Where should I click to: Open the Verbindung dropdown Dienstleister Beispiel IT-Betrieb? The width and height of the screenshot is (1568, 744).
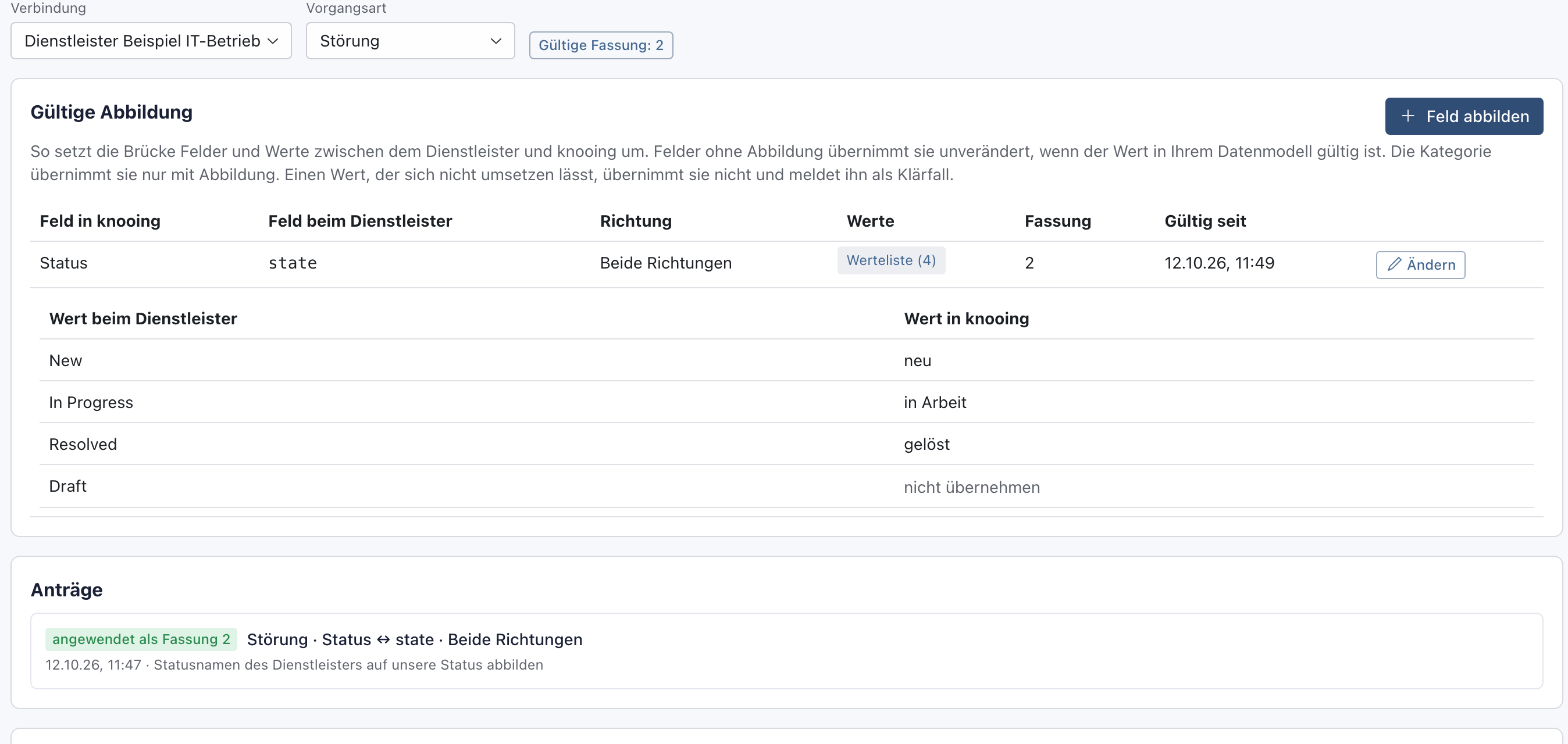[151, 41]
